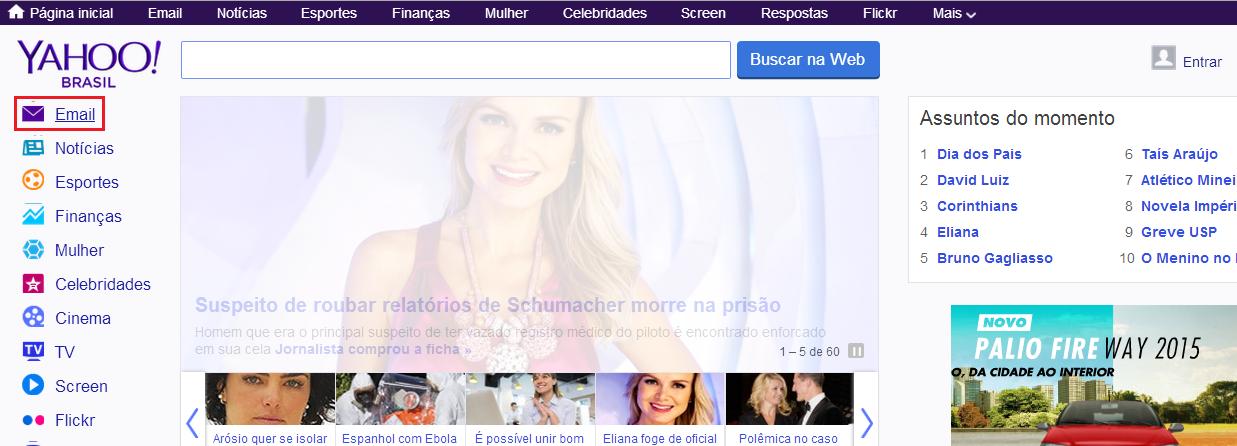Click the web search input field
1237x446 pixels.
point(455,60)
